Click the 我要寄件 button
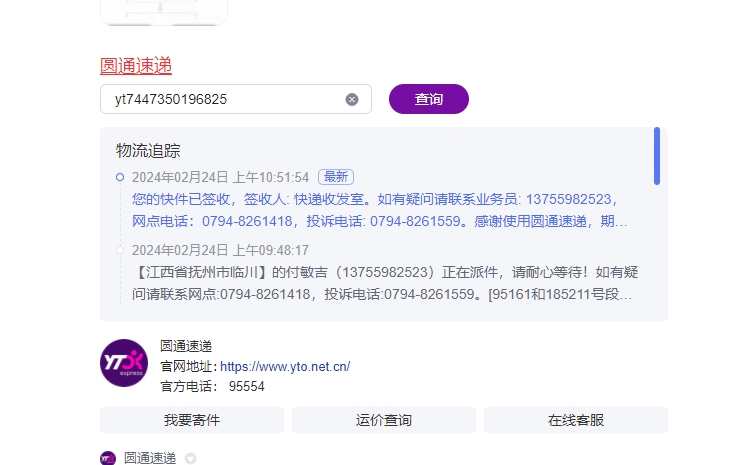 click(192, 420)
